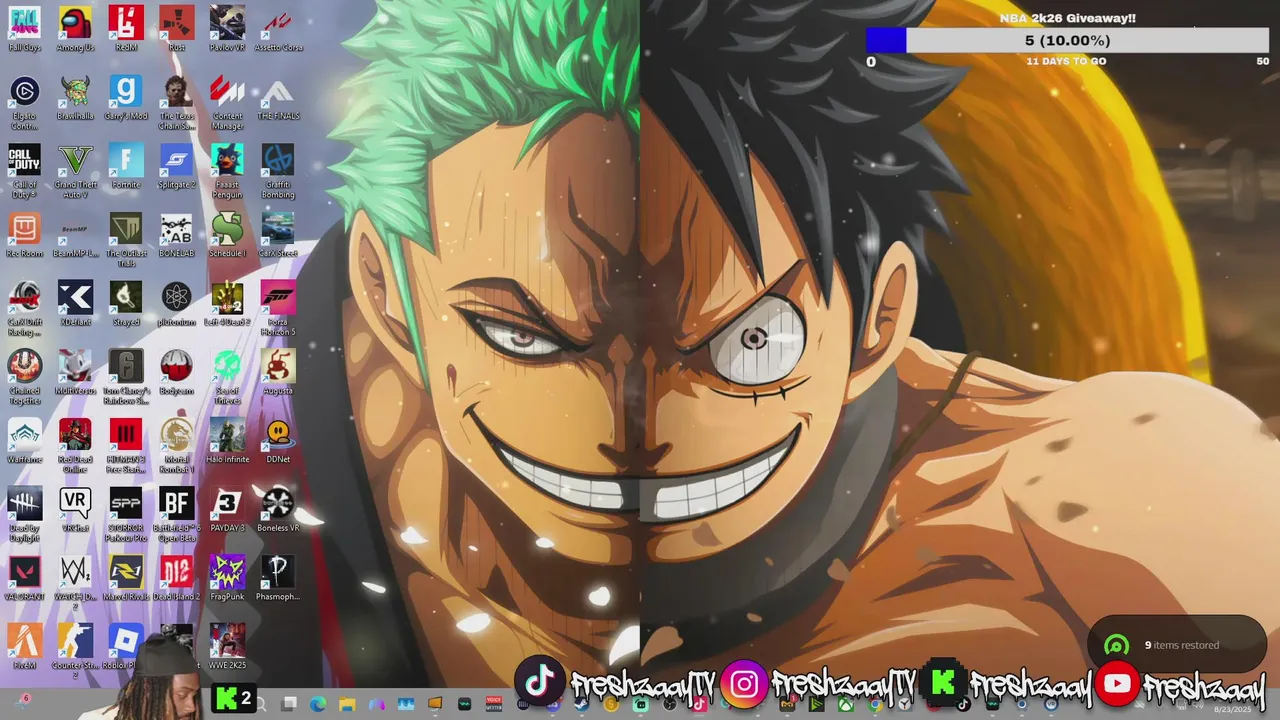The width and height of the screenshot is (1280, 720).
Task: Select the Sea of Thieves icon
Action: point(227,377)
